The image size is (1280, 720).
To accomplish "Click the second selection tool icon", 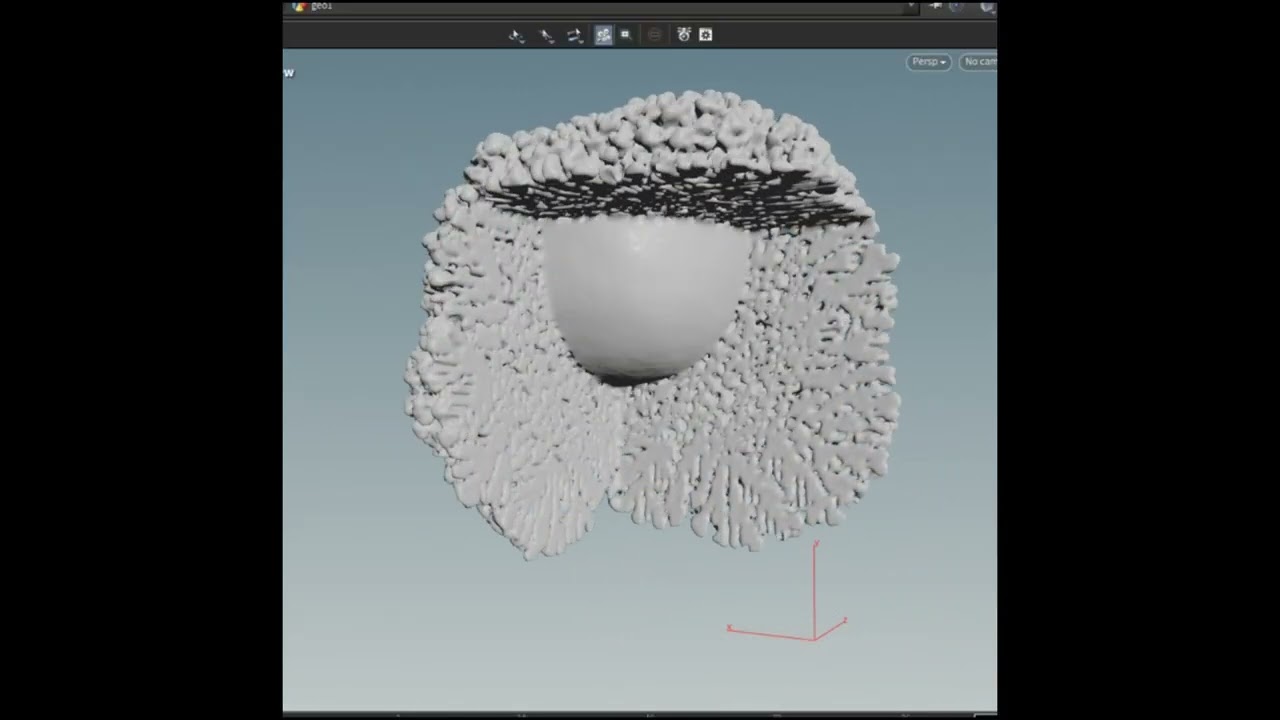I will (x=546, y=35).
